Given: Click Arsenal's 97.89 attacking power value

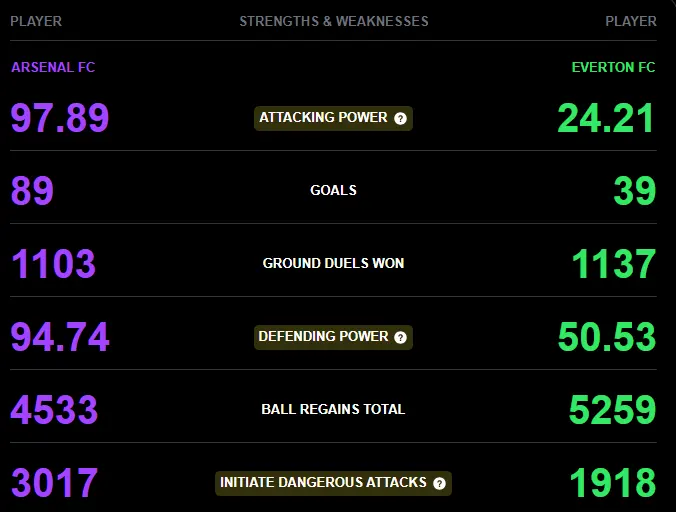Looking at the screenshot, I should (x=60, y=117).
